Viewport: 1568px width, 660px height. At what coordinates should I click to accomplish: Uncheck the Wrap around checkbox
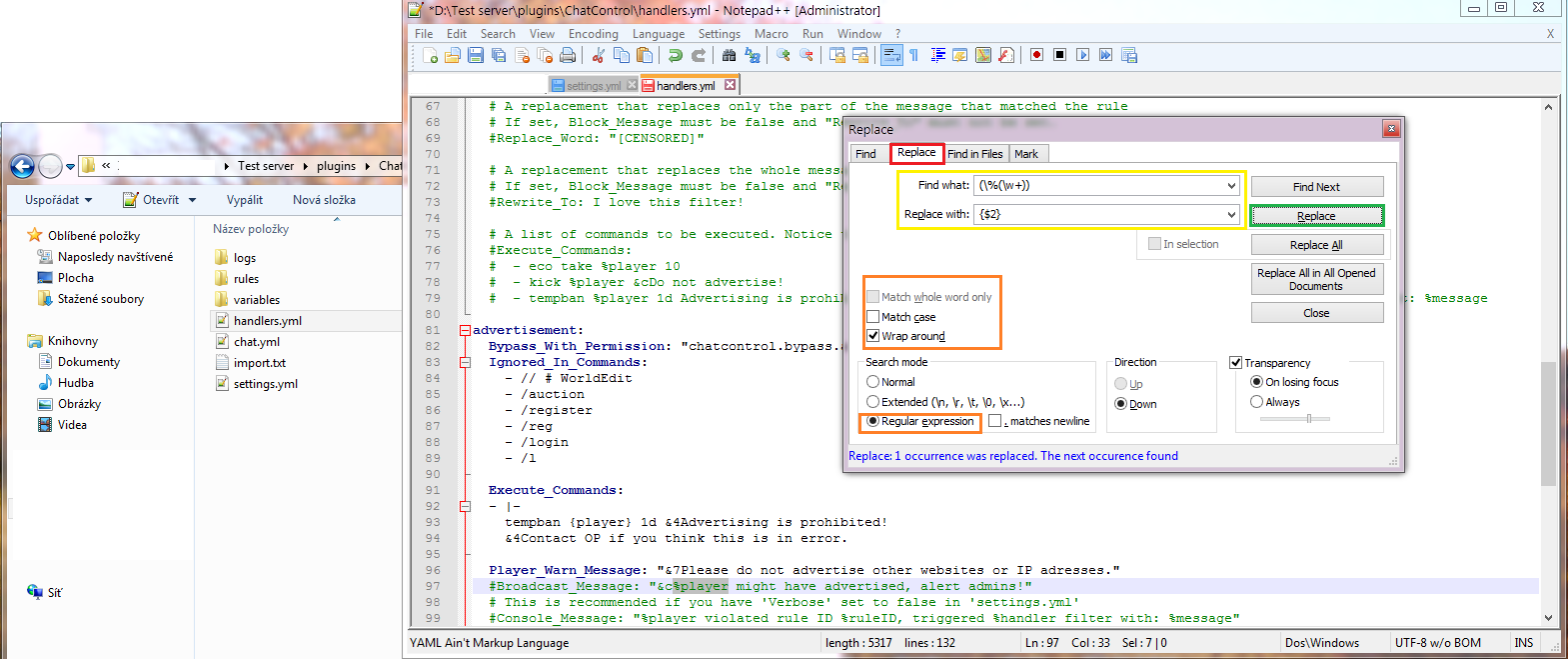click(873, 336)
